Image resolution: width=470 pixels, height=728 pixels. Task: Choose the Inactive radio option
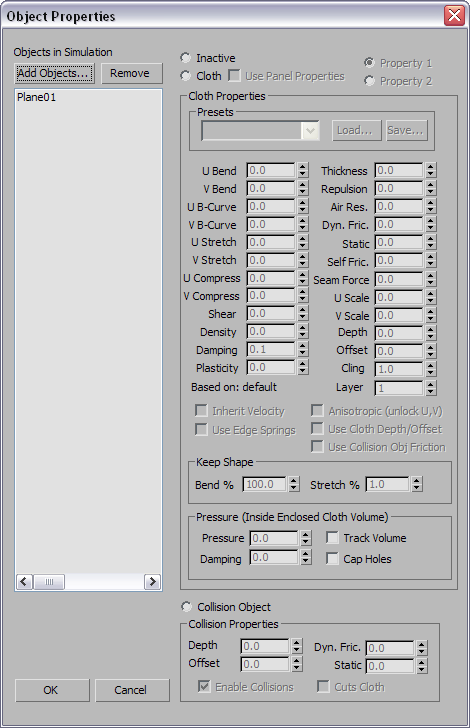[x=186, y=58]
